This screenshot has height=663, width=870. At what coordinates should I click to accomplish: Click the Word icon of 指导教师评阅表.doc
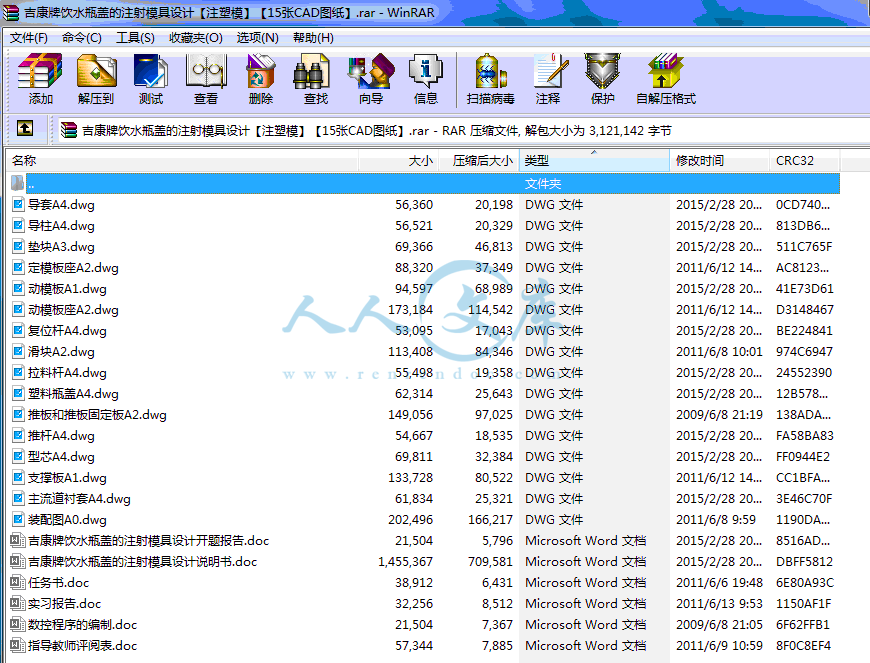[18, 645]
